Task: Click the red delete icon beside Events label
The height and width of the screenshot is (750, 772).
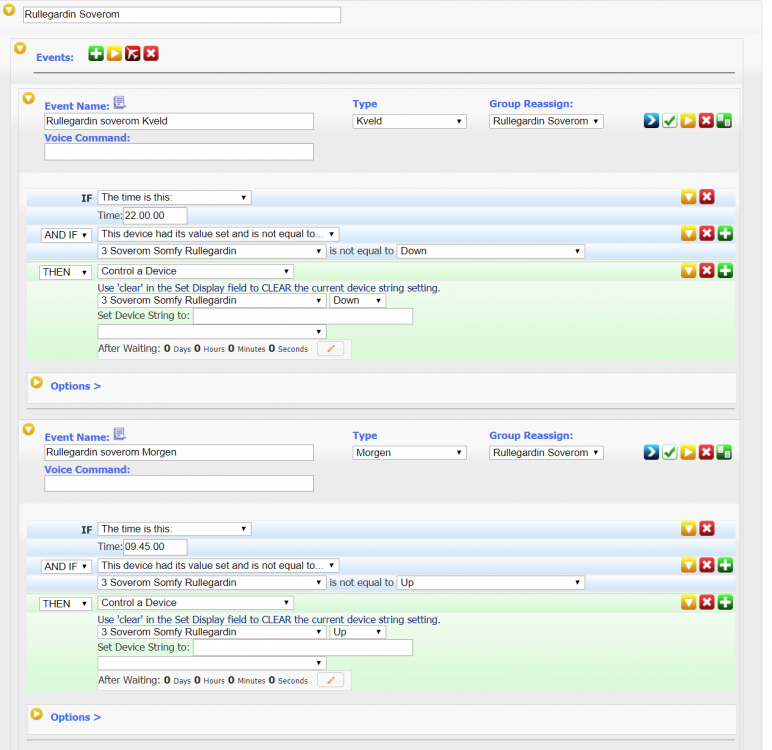Action: point(151,54)
